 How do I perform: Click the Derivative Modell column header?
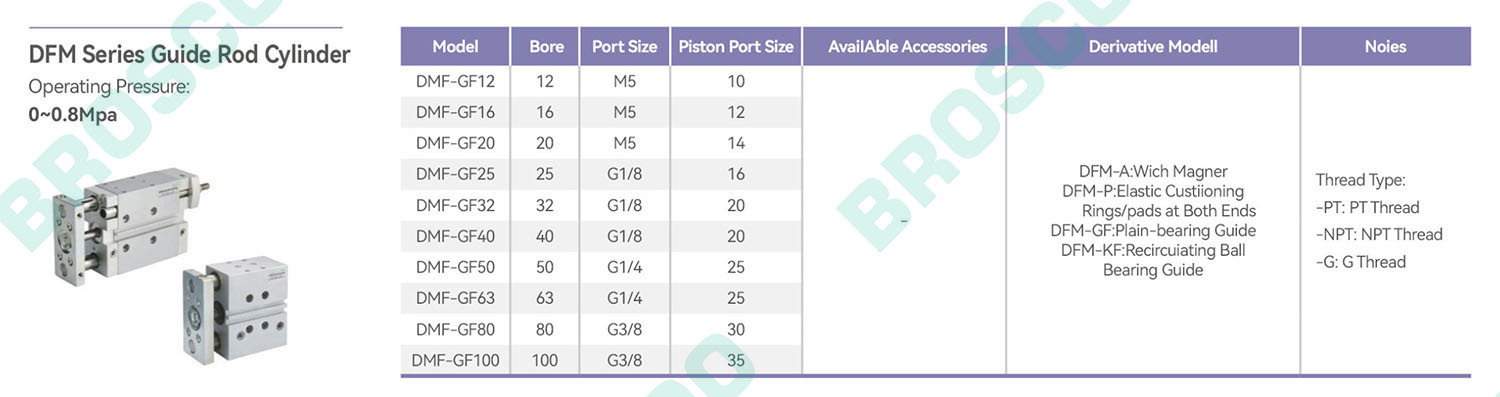click(1153, 46)
